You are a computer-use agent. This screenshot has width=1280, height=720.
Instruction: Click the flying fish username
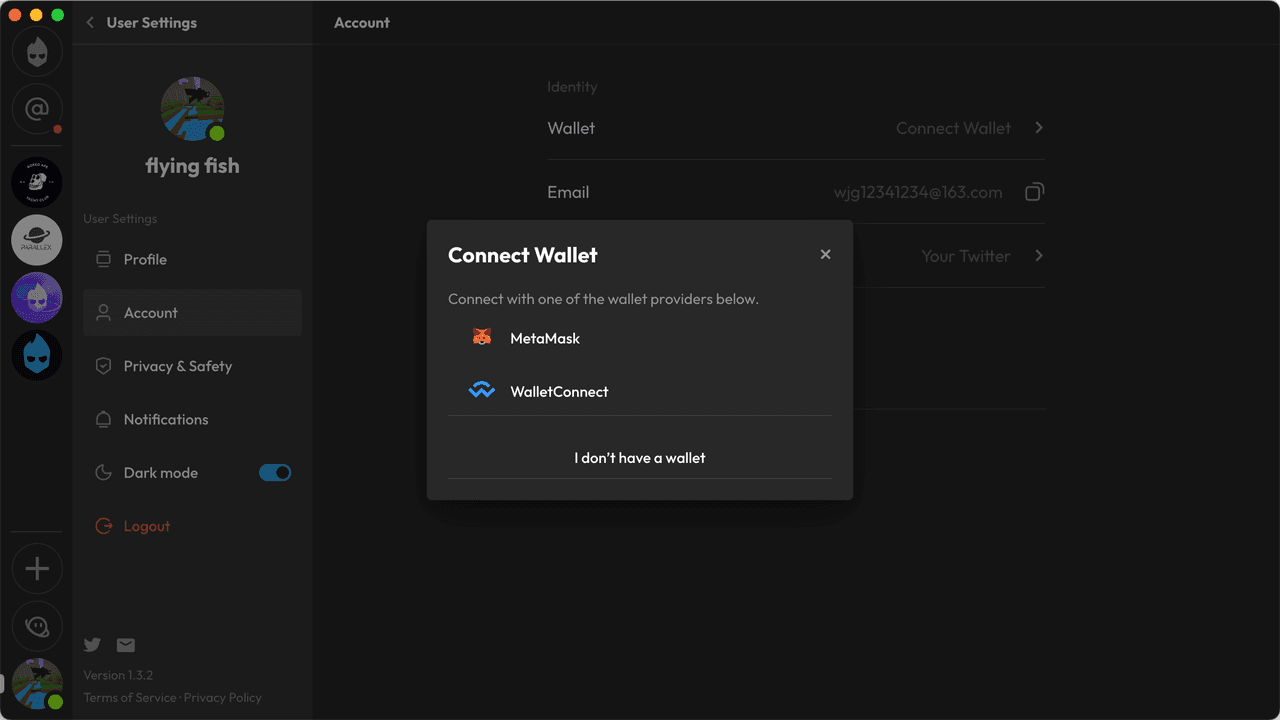click(x=192, y=166)
